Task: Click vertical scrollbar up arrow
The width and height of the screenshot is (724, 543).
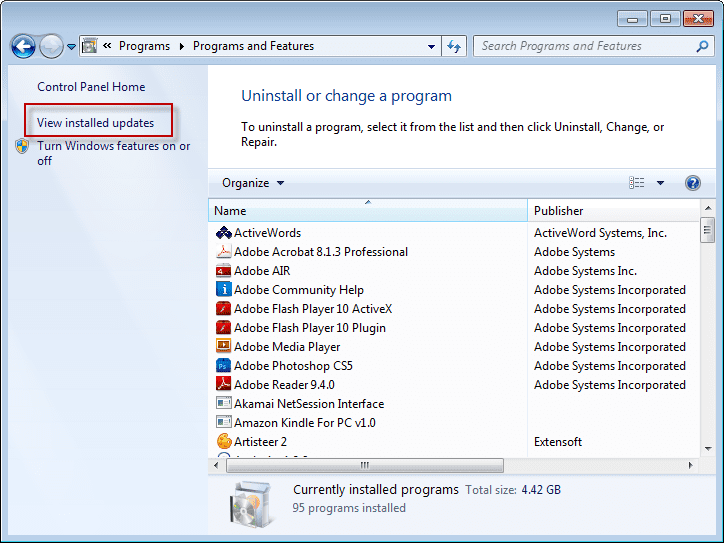Action: (x=708, y=208)
